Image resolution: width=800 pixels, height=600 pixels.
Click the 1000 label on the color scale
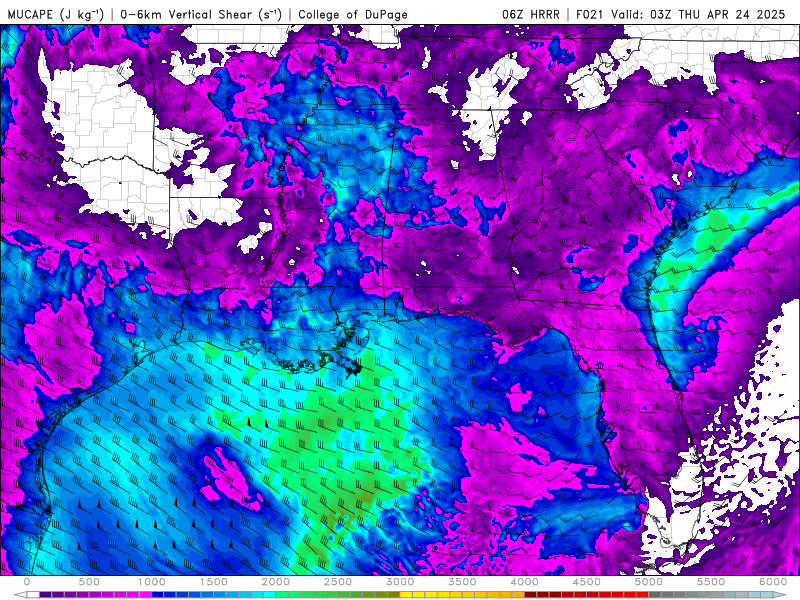[x=152, y=582]
